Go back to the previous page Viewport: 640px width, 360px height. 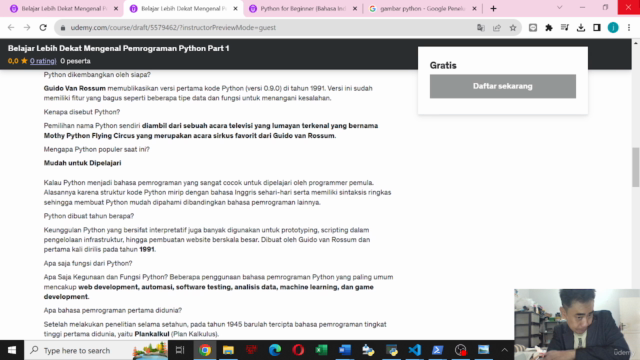11,28
